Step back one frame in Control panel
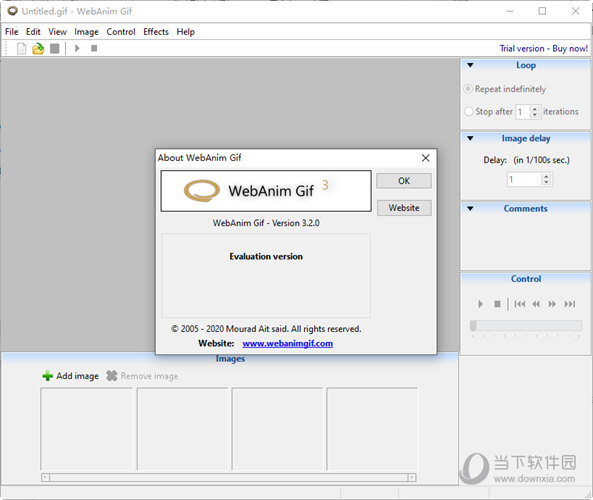Image resolution: width=593 pixels, height=500 pixels. [x=536, y=304]
